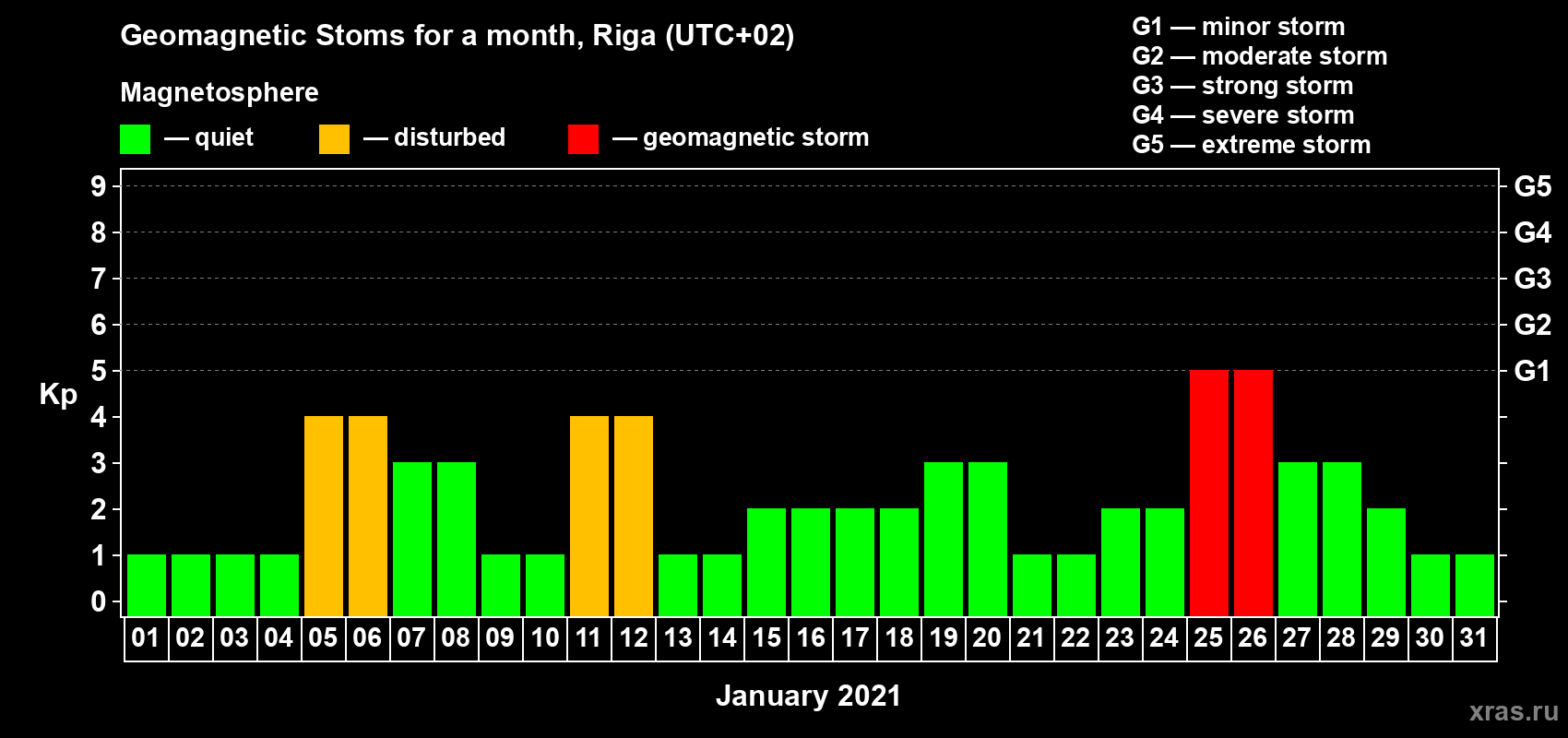Click day label 25 on the axis
Image resolution: width=1568 pixels, height=738 pixels.
click(x=1208, y=637)
